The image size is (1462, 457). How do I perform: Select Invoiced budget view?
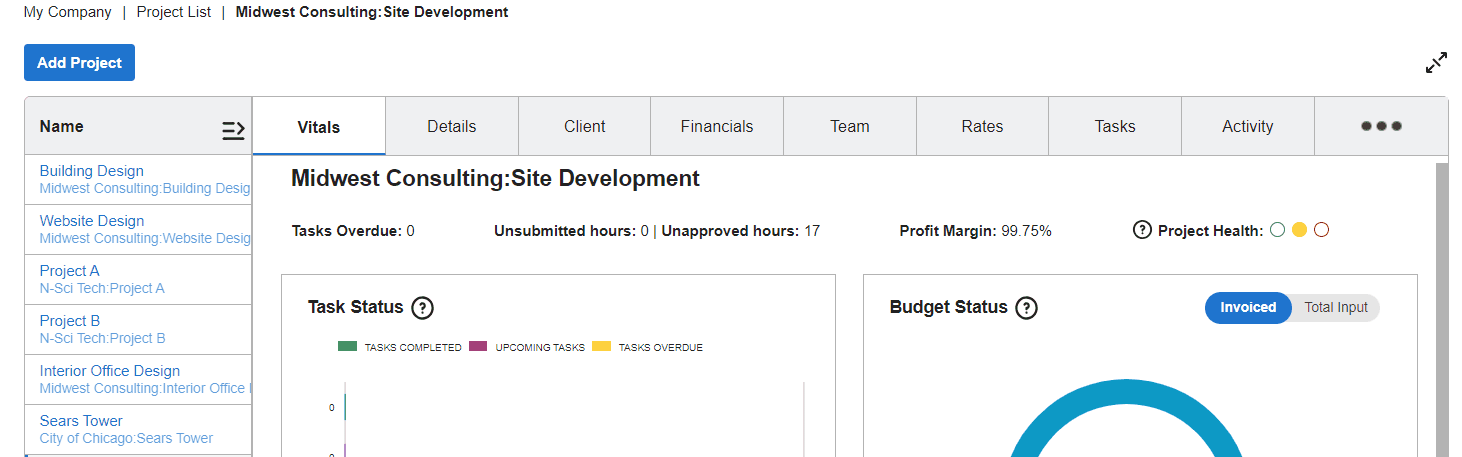pyautogui.click(x=1247, y=308)
